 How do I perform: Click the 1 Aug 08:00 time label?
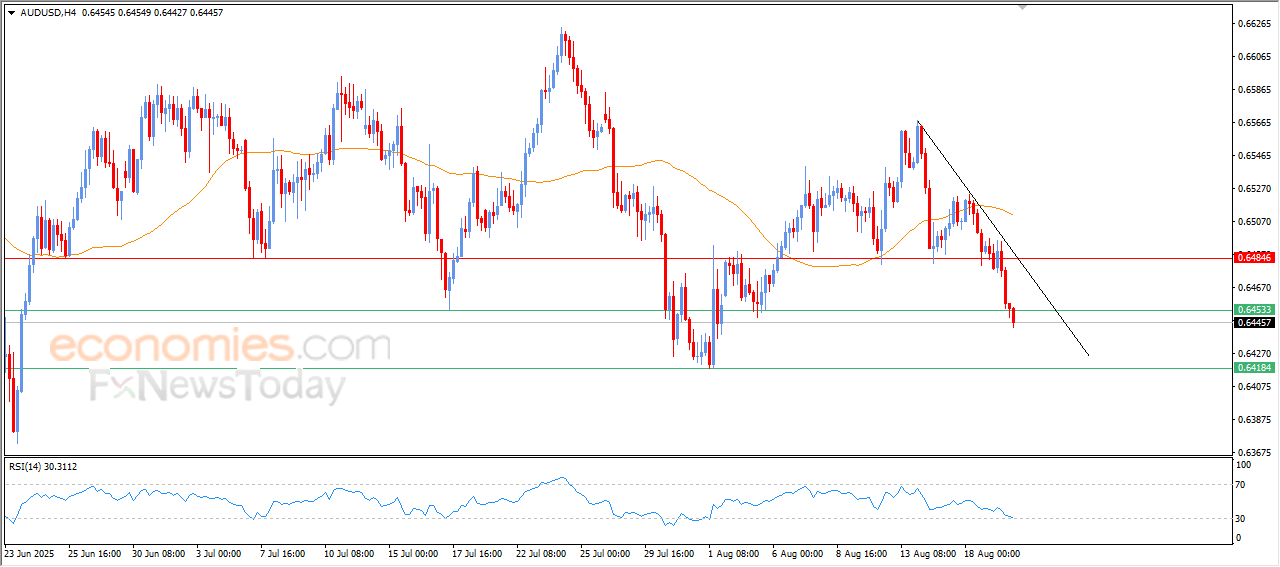733,552
